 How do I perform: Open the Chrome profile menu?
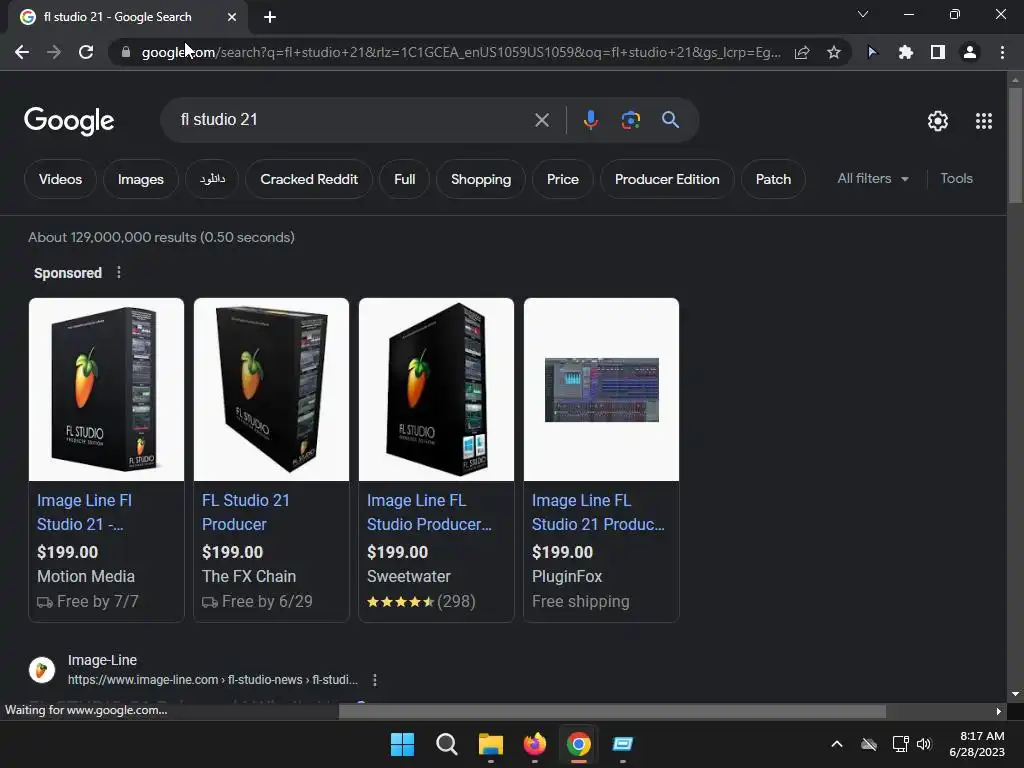click(970, 52)
